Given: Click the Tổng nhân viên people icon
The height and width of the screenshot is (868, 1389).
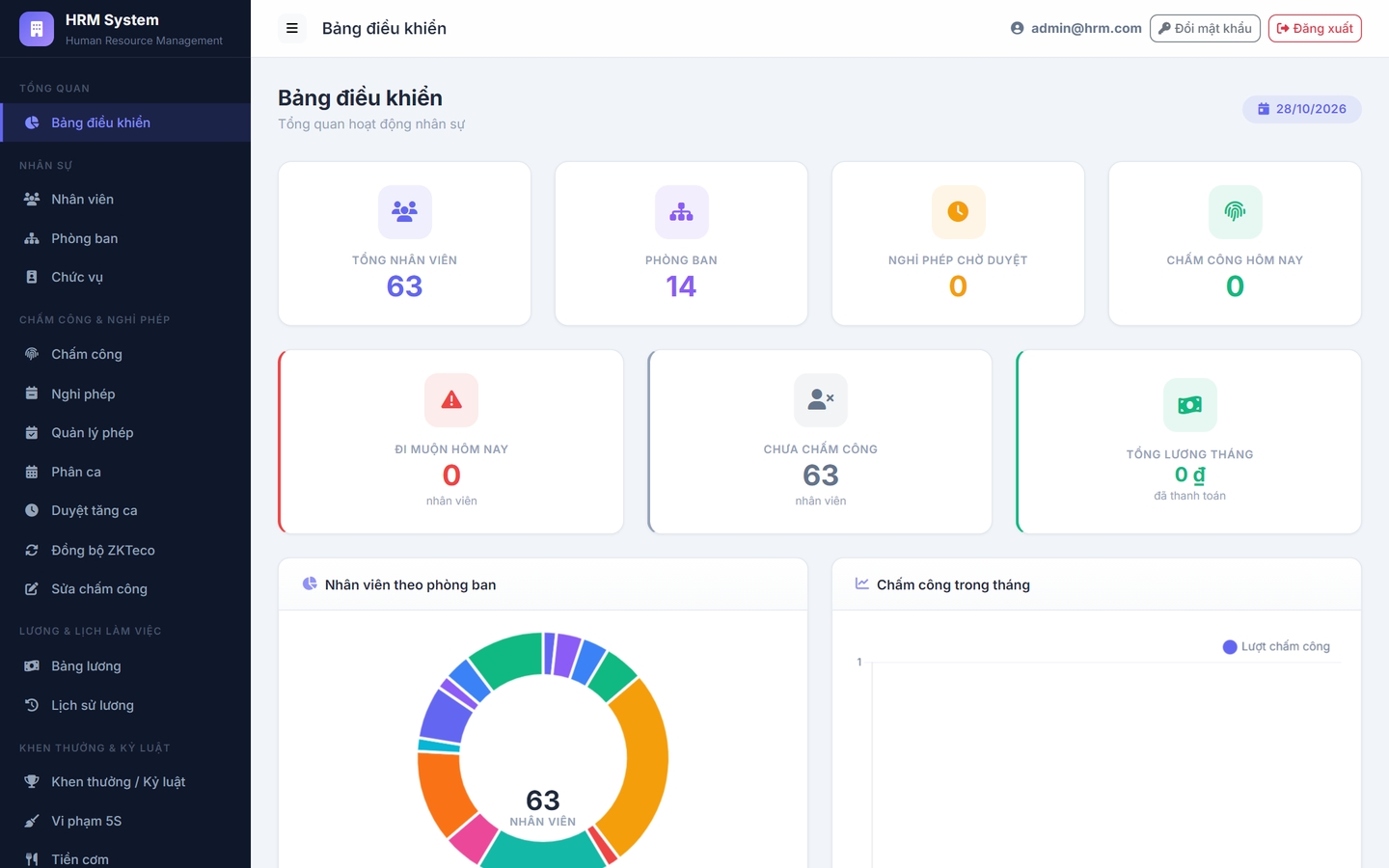Looking at the screenshot, I should pos(405,211).
